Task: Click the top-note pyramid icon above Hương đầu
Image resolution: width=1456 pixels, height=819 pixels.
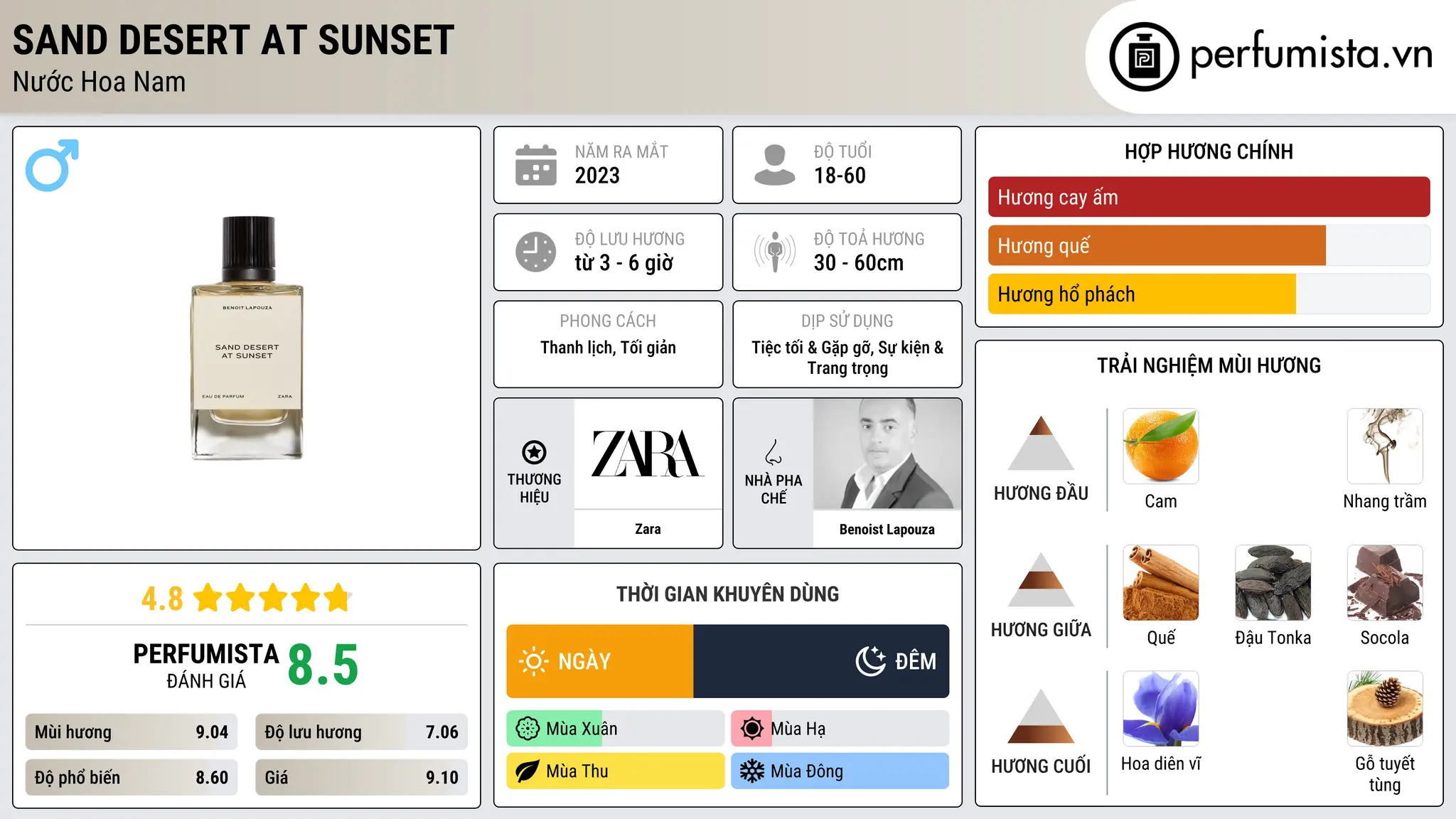Action: [1041, 443]
